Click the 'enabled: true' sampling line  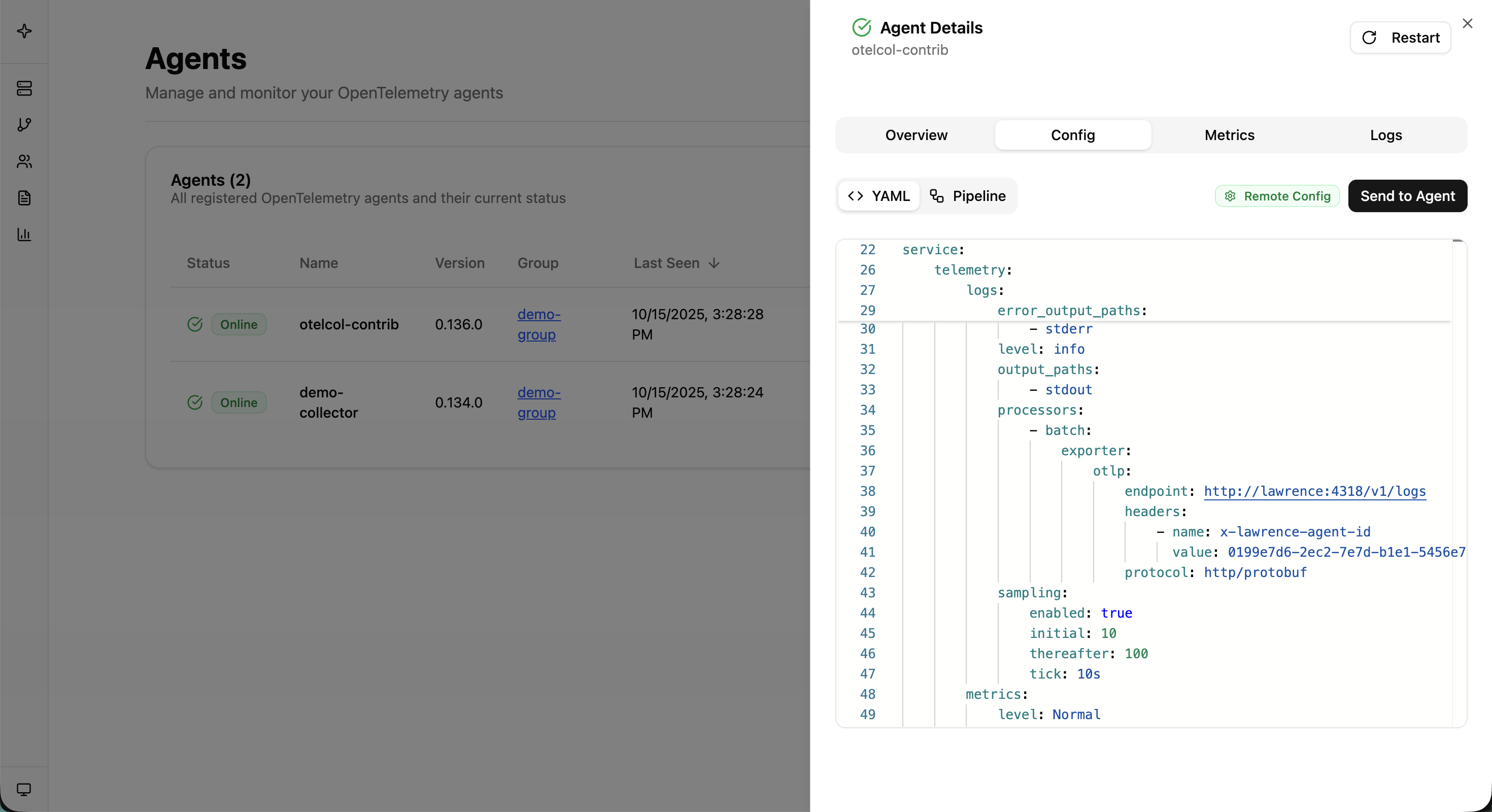(x=1080, y=613)
